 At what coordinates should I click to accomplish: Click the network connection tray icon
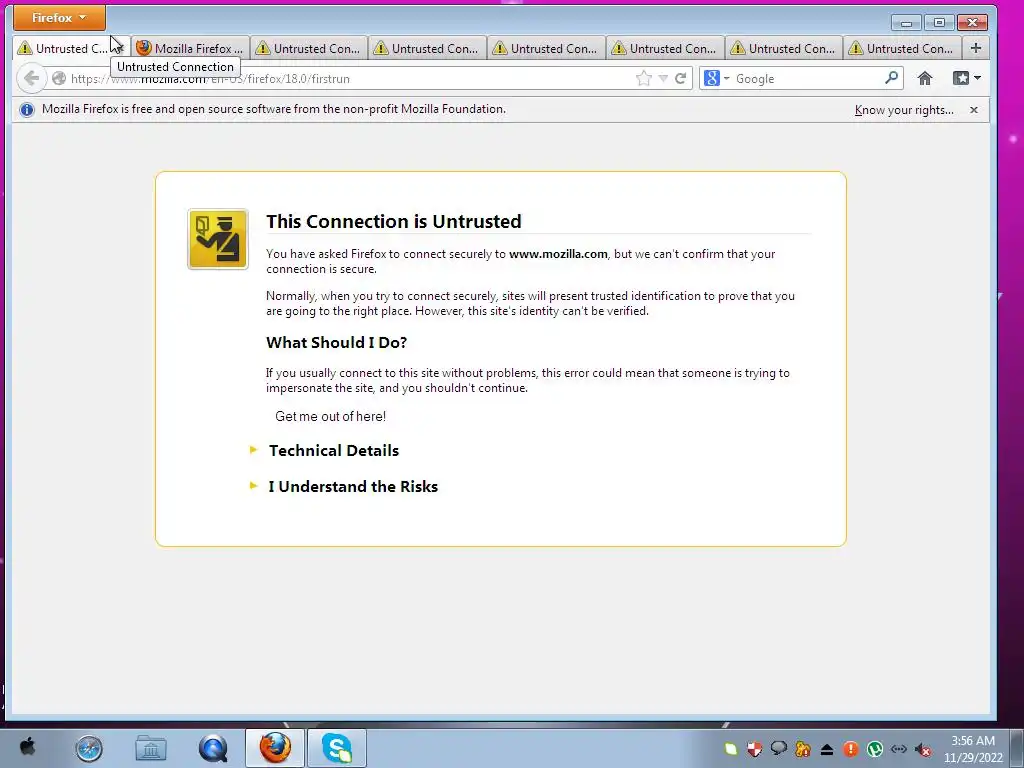(899, 749)
